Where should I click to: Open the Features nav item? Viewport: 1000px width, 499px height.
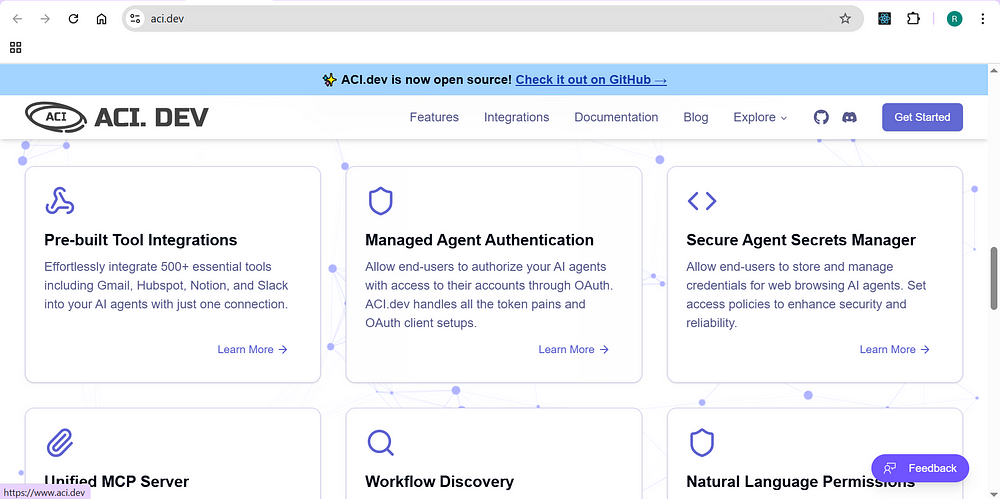coord(434,117)
